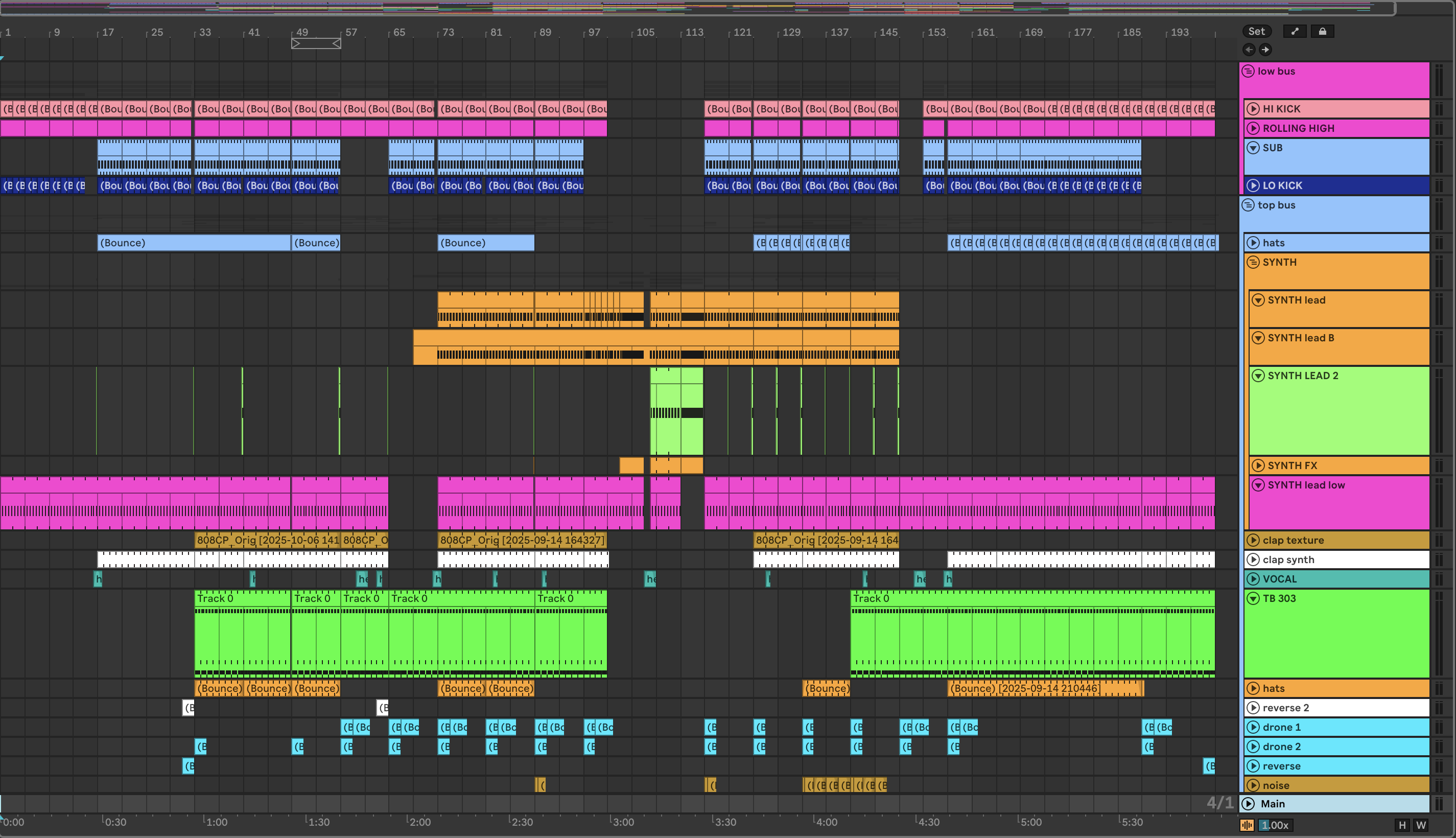Click noise track unfold icon
The width and height of the screenshot is (1456, 838).
[x=1253, y=785]
